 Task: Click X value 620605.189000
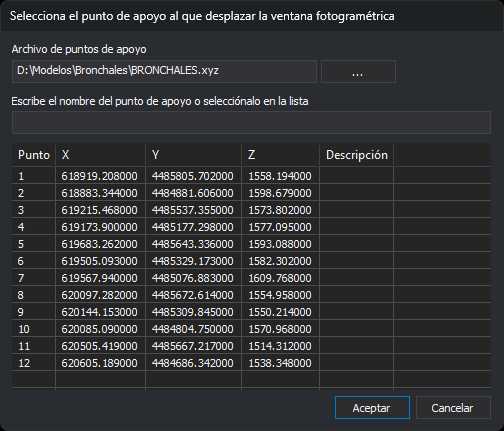(99, 363)
